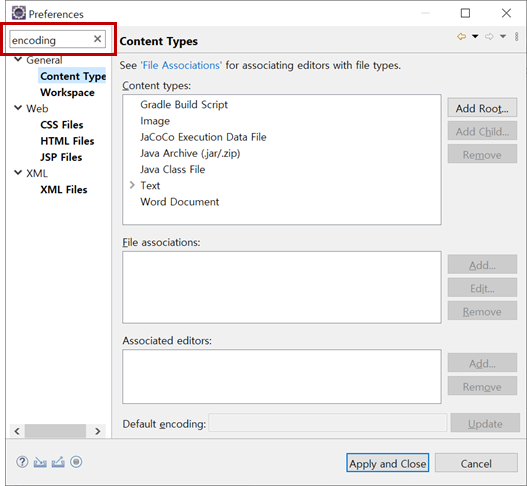
Task: Click the forward navigation arrow
Action: (x=489, y=36)
